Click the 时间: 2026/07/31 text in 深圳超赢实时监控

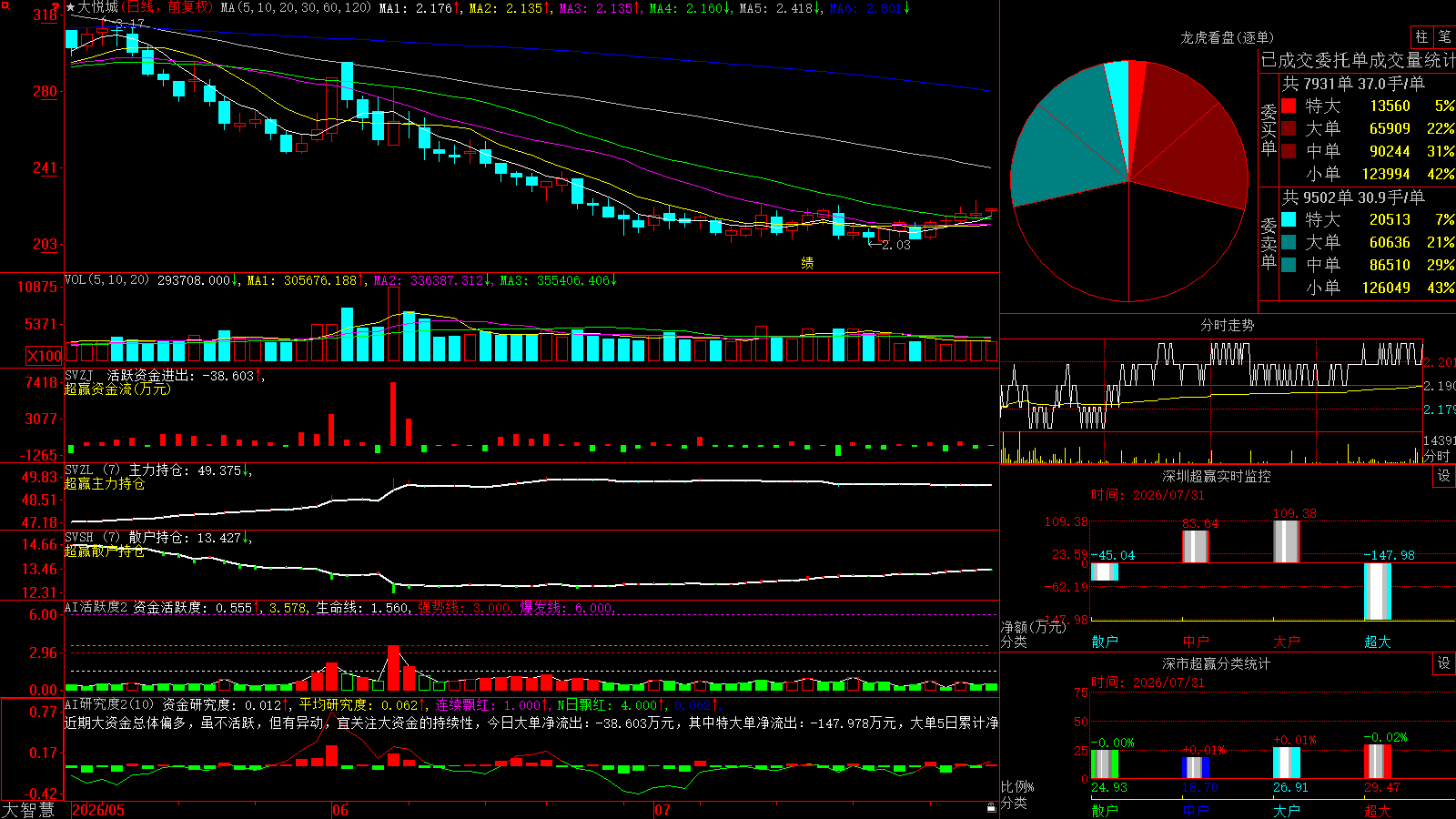1148,495
